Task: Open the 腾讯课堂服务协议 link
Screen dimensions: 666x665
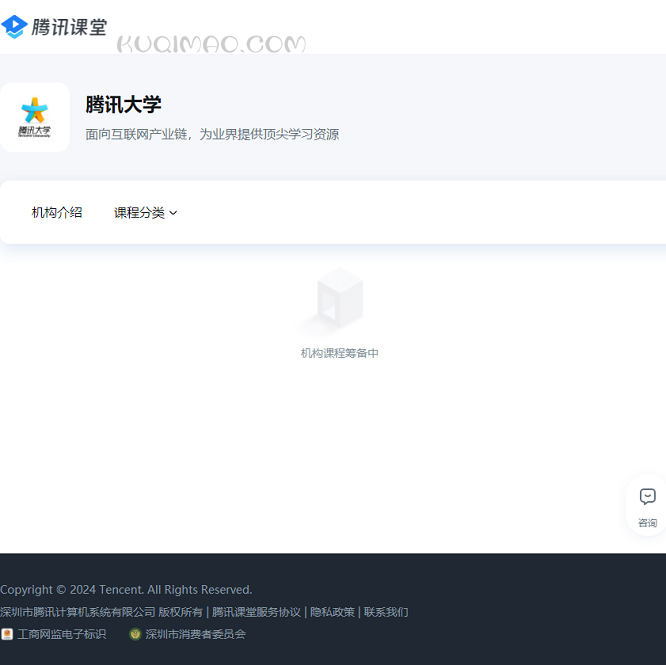Action: (x=256, y=612)
